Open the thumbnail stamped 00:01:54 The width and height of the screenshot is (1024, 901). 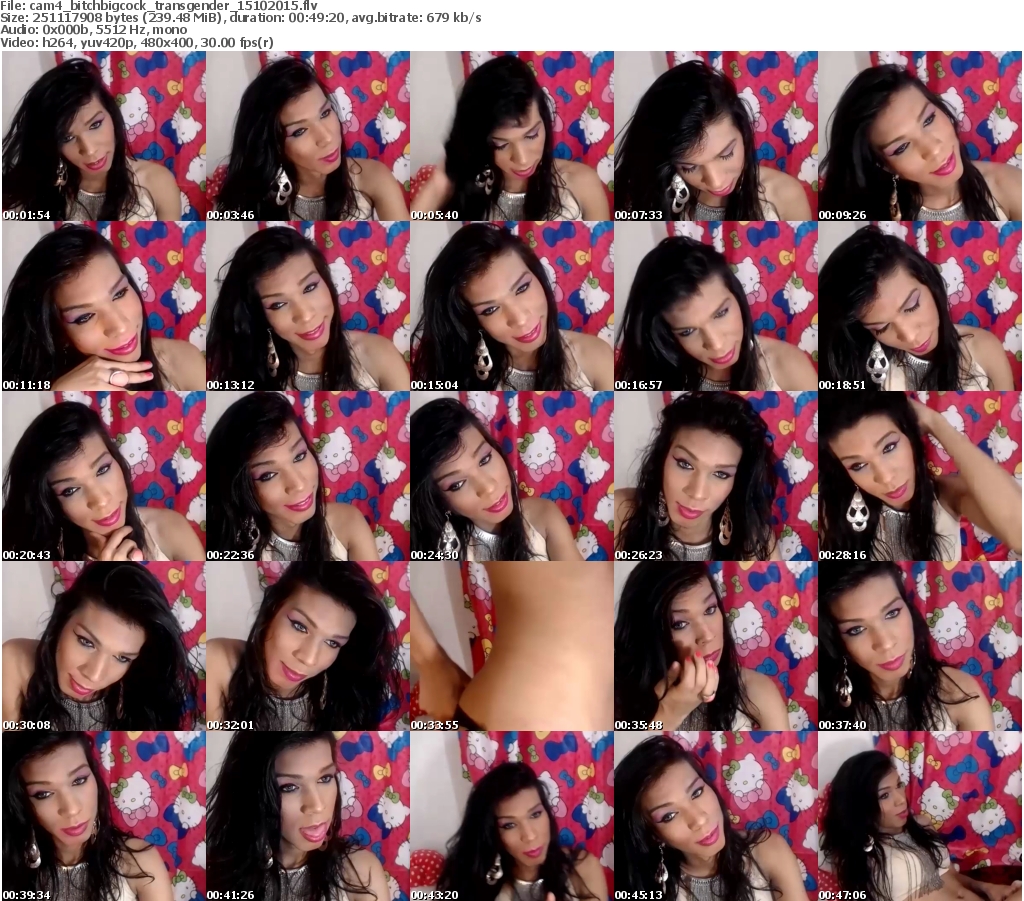pyautogui.click(x=104, y=136)
